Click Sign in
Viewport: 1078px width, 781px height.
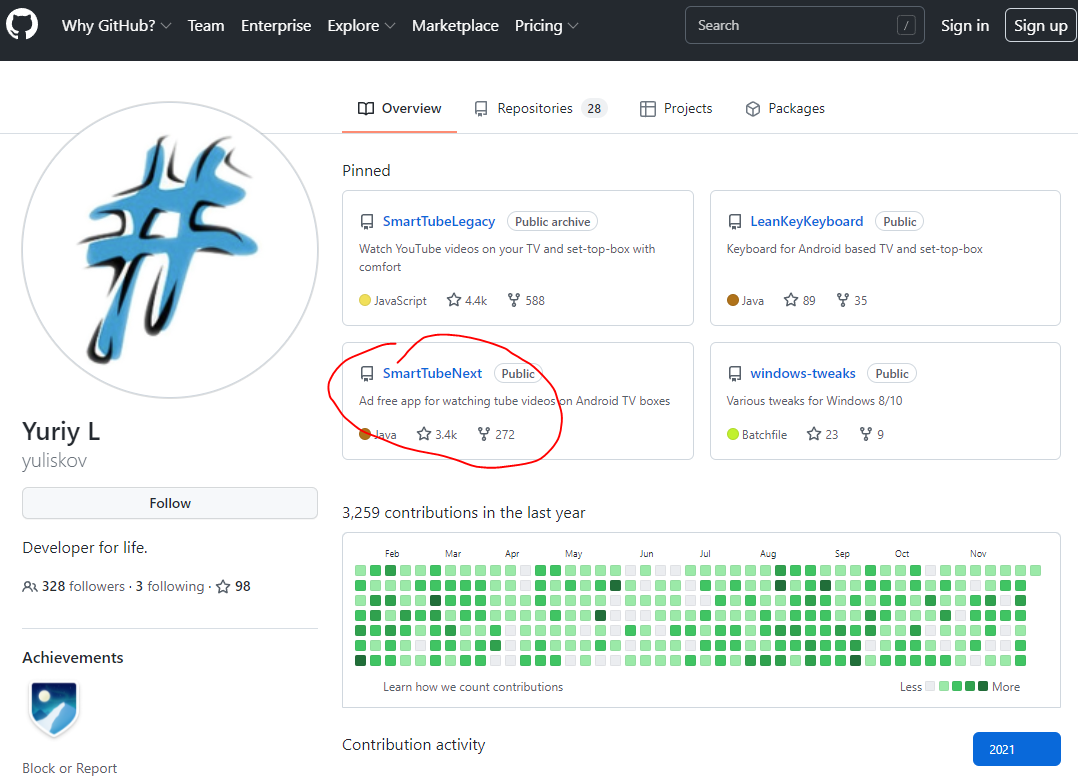click(x=965, y=25)
